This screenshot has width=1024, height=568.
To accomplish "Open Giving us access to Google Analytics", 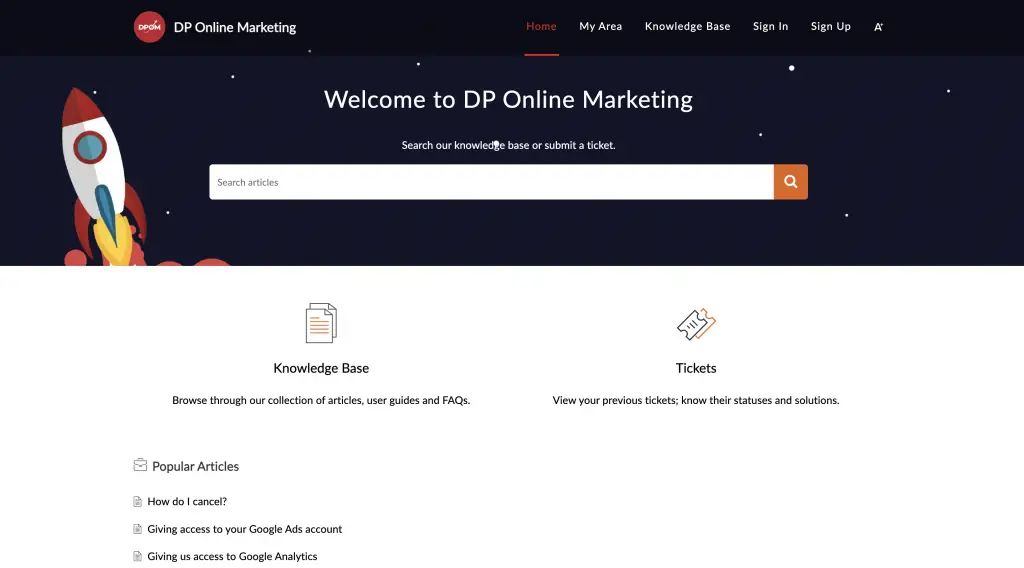I will pyautogui.click(x=232, y=556).
